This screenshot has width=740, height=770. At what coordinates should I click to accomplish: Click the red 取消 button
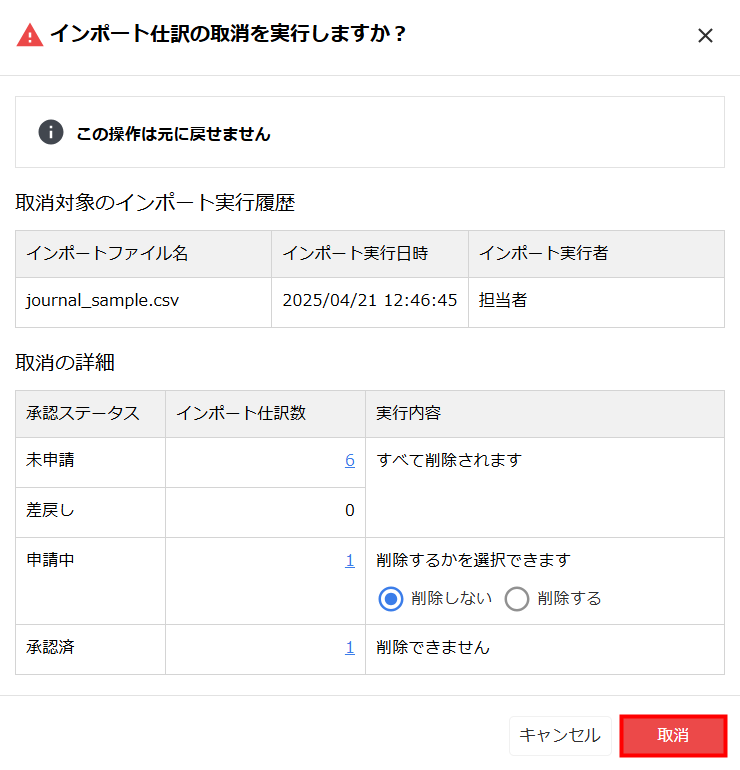pos(673,735)
